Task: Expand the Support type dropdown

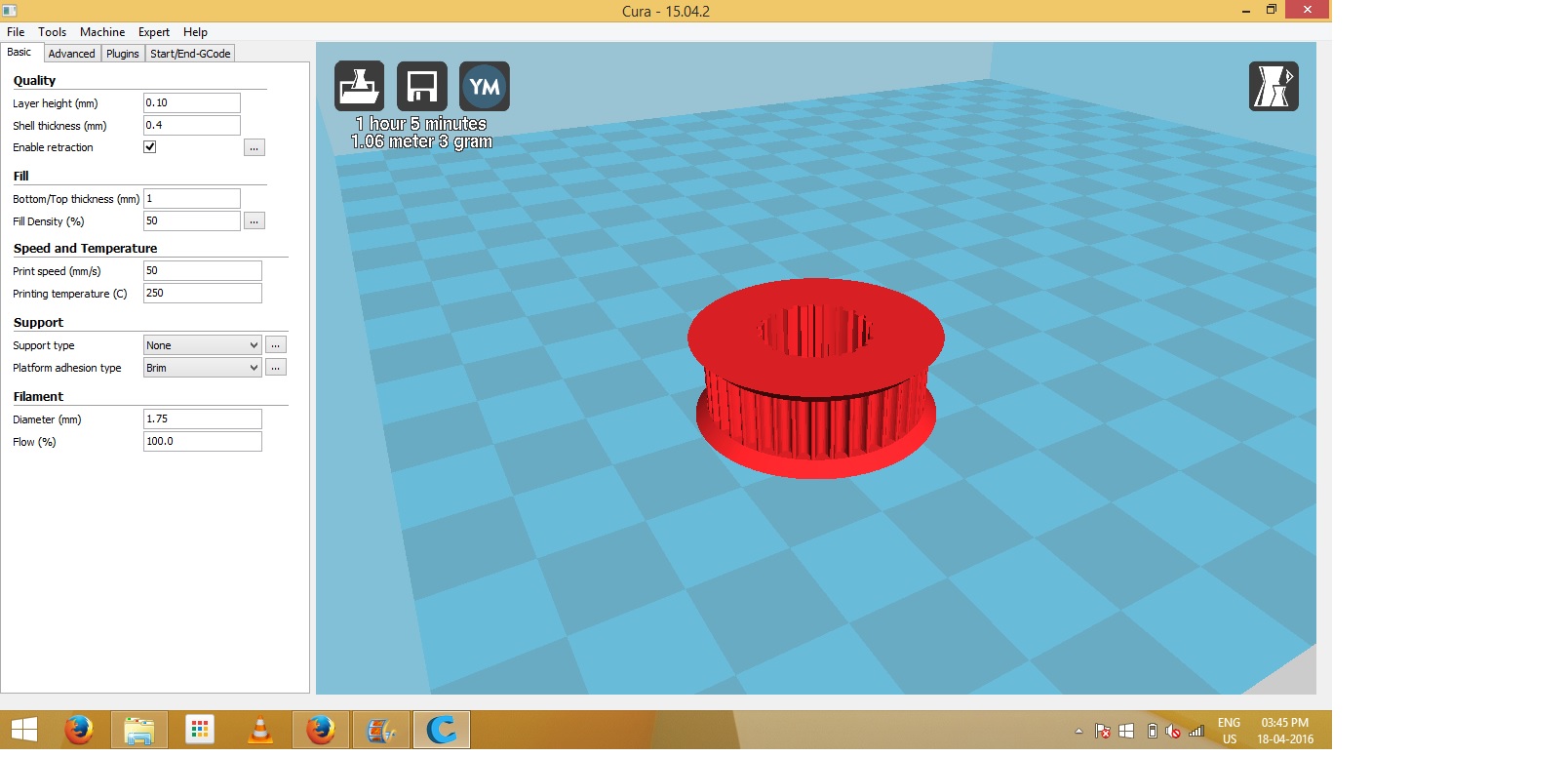Action: pos(202,345)
